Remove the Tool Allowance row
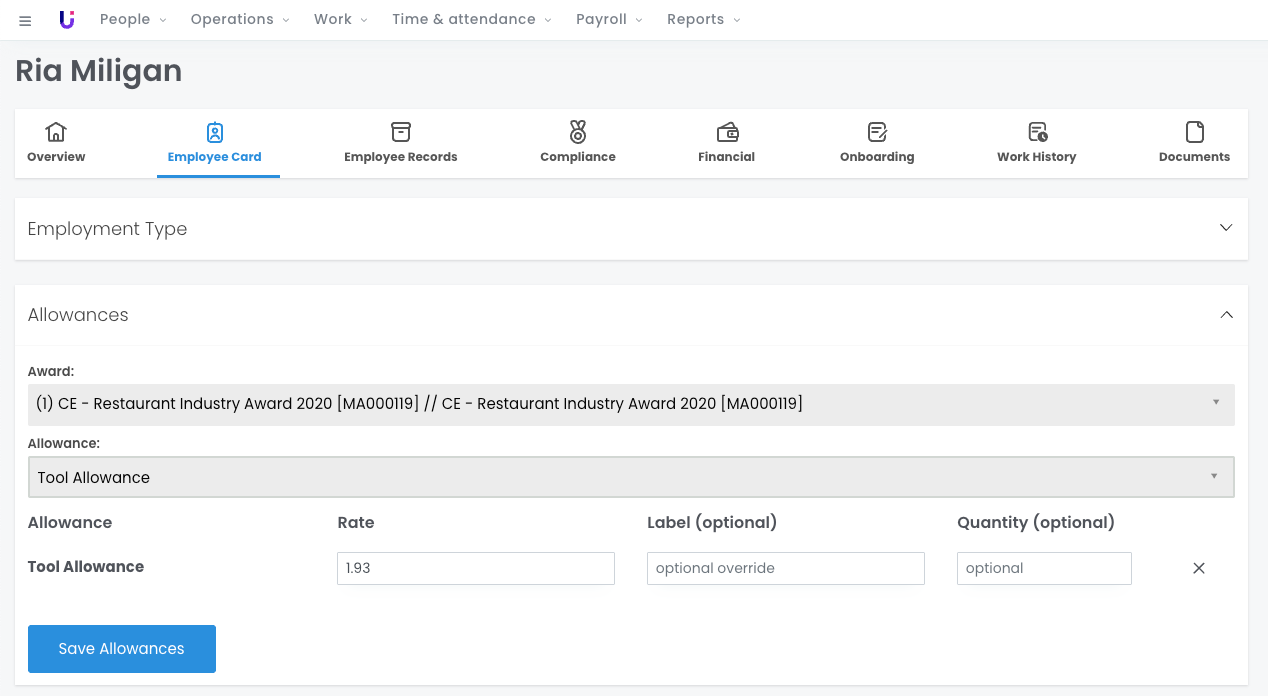This screenshot has height=696, width=1268. click(x=1199, y=568)
